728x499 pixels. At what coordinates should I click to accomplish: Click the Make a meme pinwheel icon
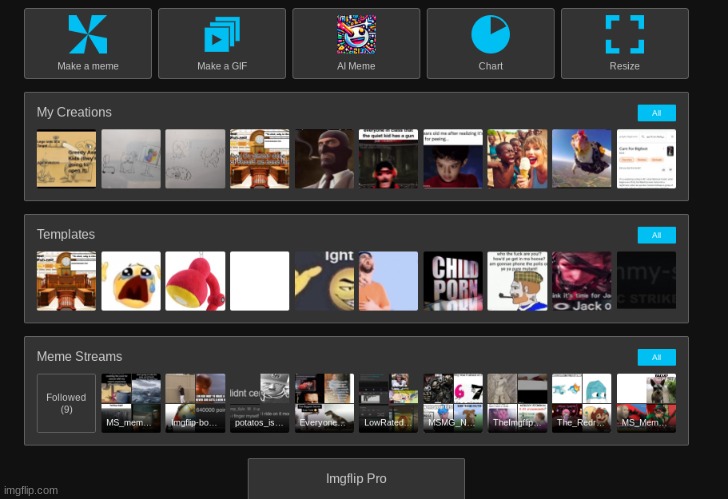pos(87,35)
